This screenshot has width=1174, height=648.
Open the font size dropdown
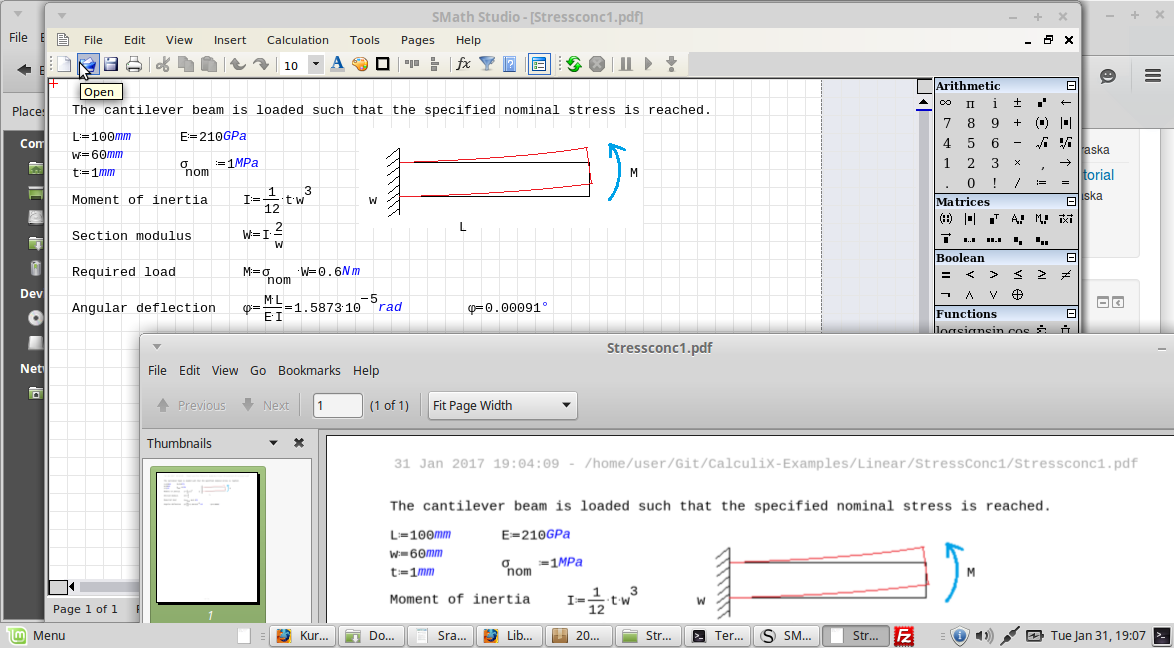pyautogui.click(x=316, y=64)
